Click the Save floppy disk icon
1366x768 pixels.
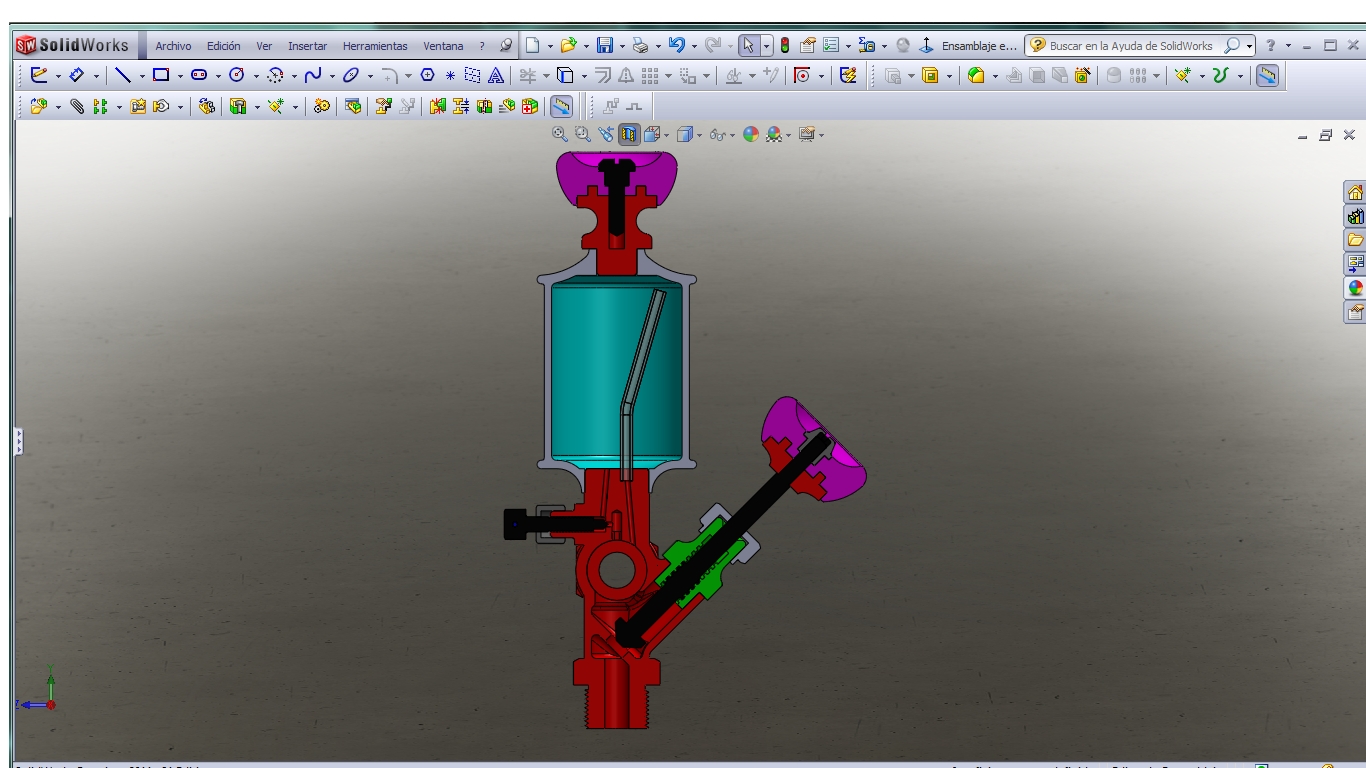605,45
